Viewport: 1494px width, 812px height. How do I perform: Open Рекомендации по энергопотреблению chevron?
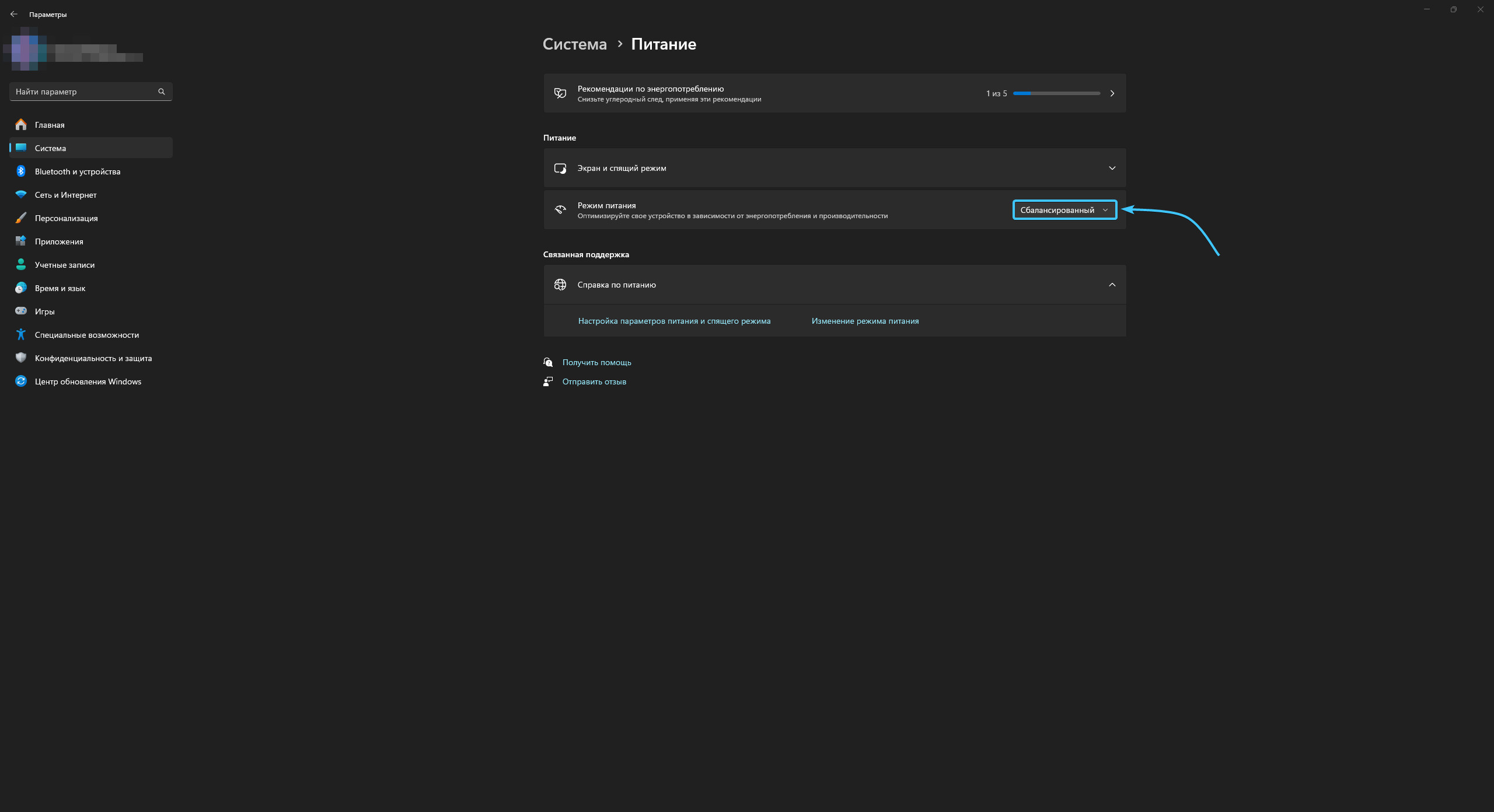coord(1112,93)
